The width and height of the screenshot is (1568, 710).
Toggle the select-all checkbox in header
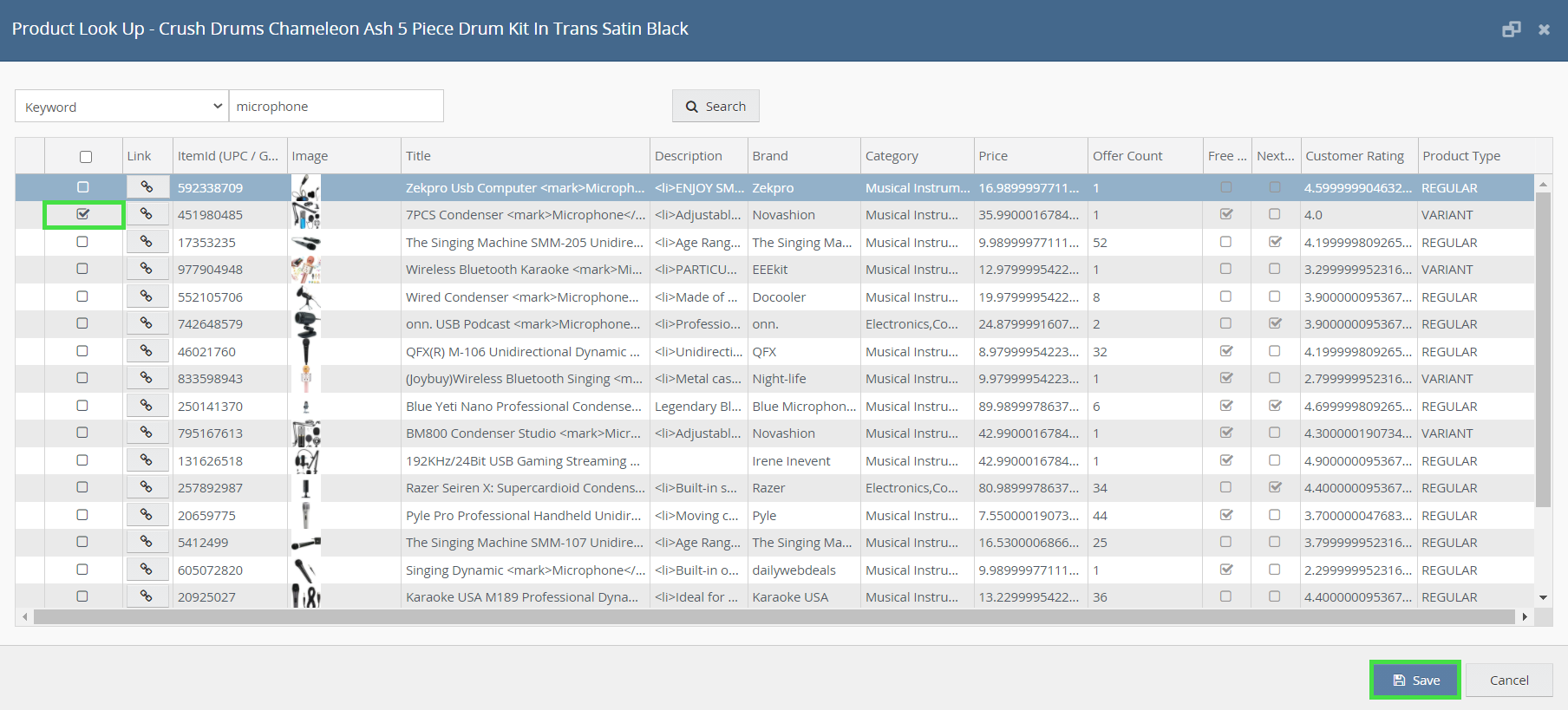pos(86,157)
